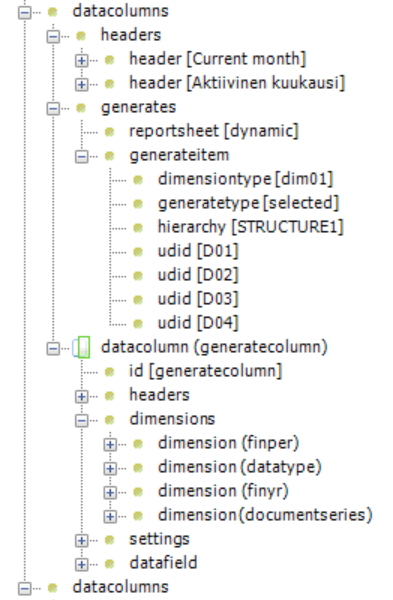Click the bullet icon beside dimension (finyr)
The image size is (393, 600).
(138, 492)
